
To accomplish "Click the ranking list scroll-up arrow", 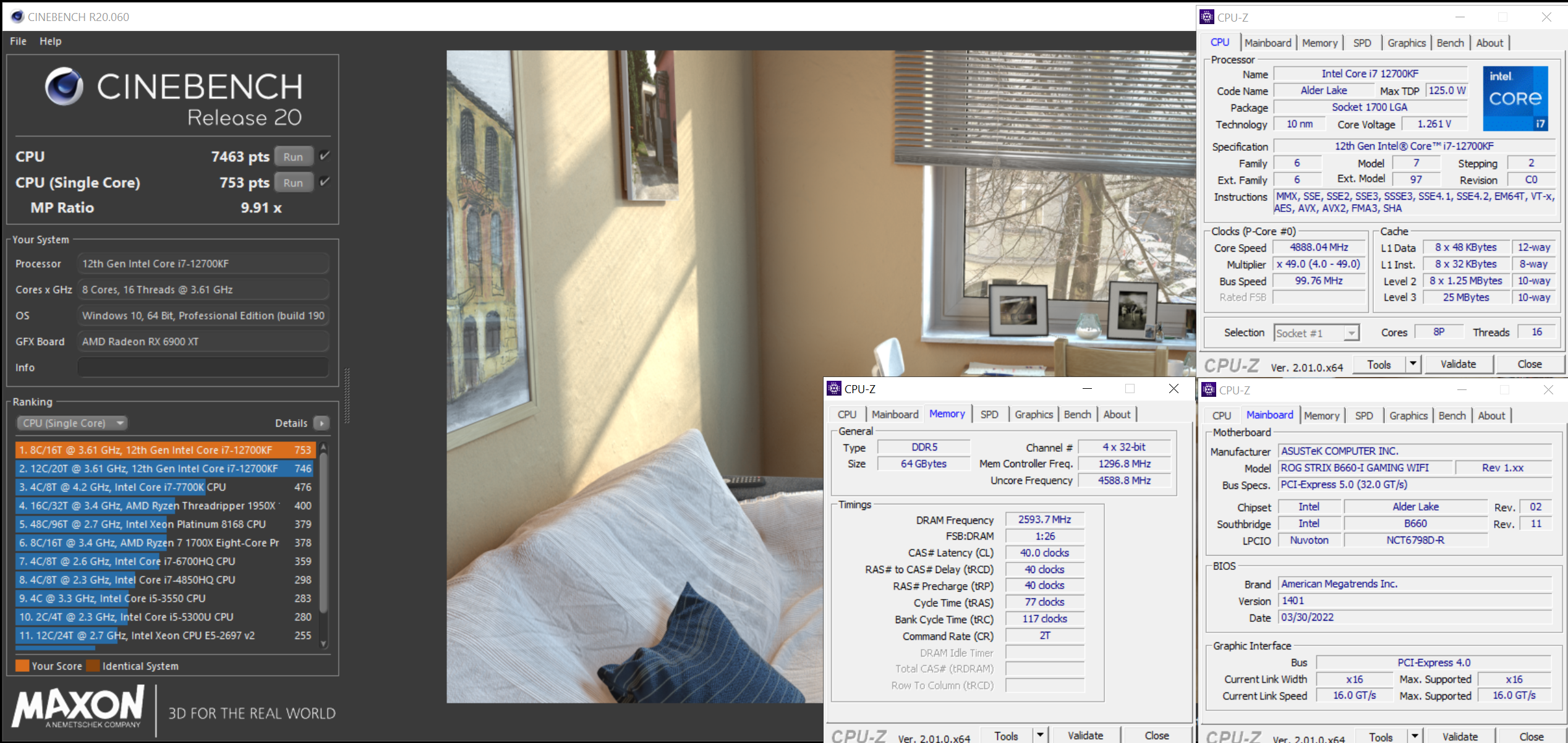I will tap(323, 447).
